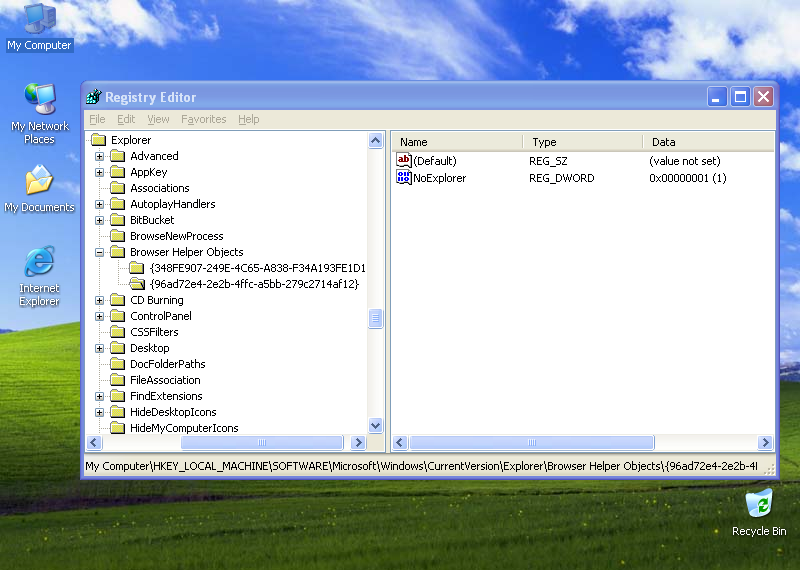Expand the AppKey key
This screenshot has width=800, height=570.
[x=99, y=172]
